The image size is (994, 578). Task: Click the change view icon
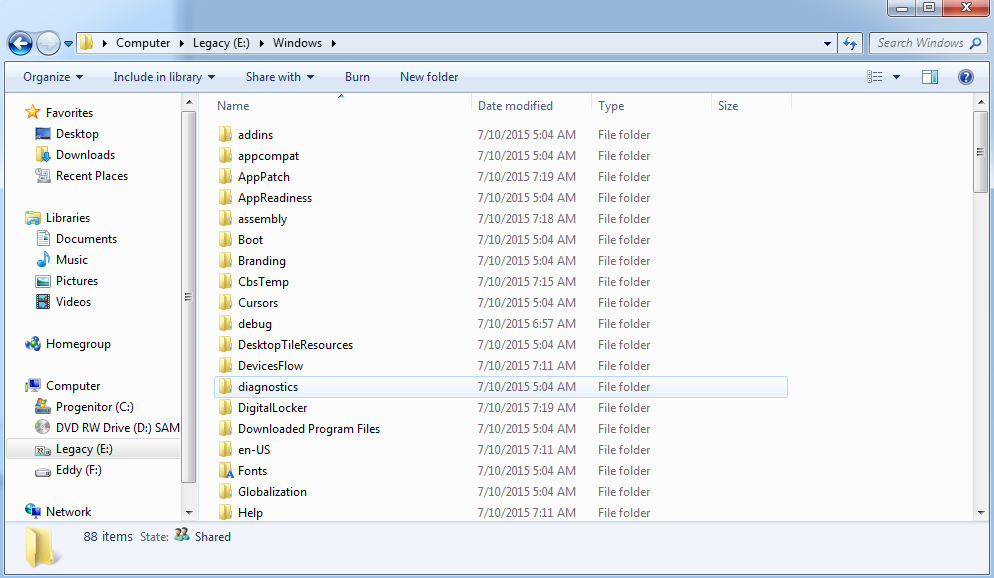875,77
